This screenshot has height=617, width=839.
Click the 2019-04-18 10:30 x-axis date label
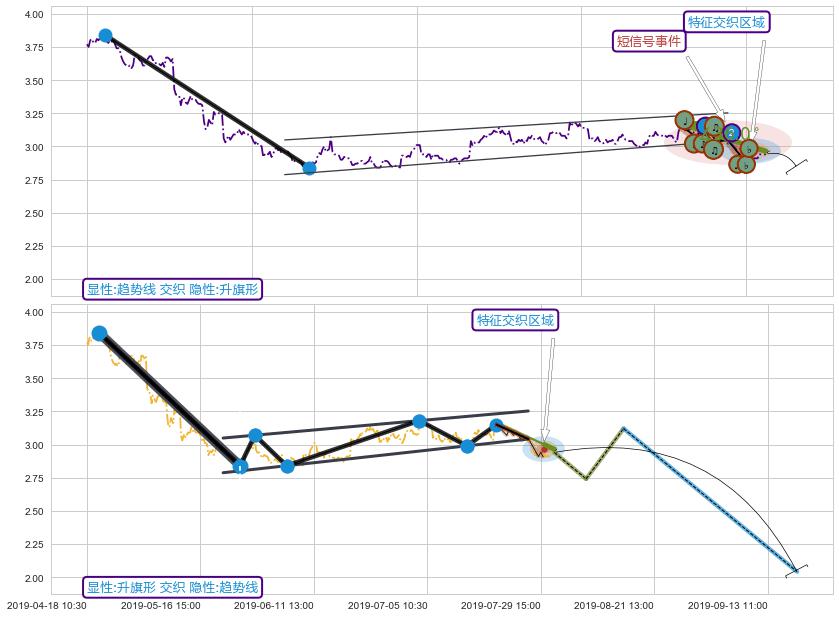point(46,605)
